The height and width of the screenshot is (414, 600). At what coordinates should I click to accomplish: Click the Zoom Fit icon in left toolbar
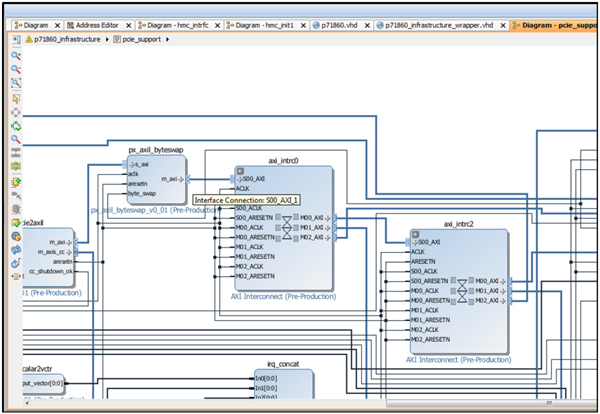point(17,84)
